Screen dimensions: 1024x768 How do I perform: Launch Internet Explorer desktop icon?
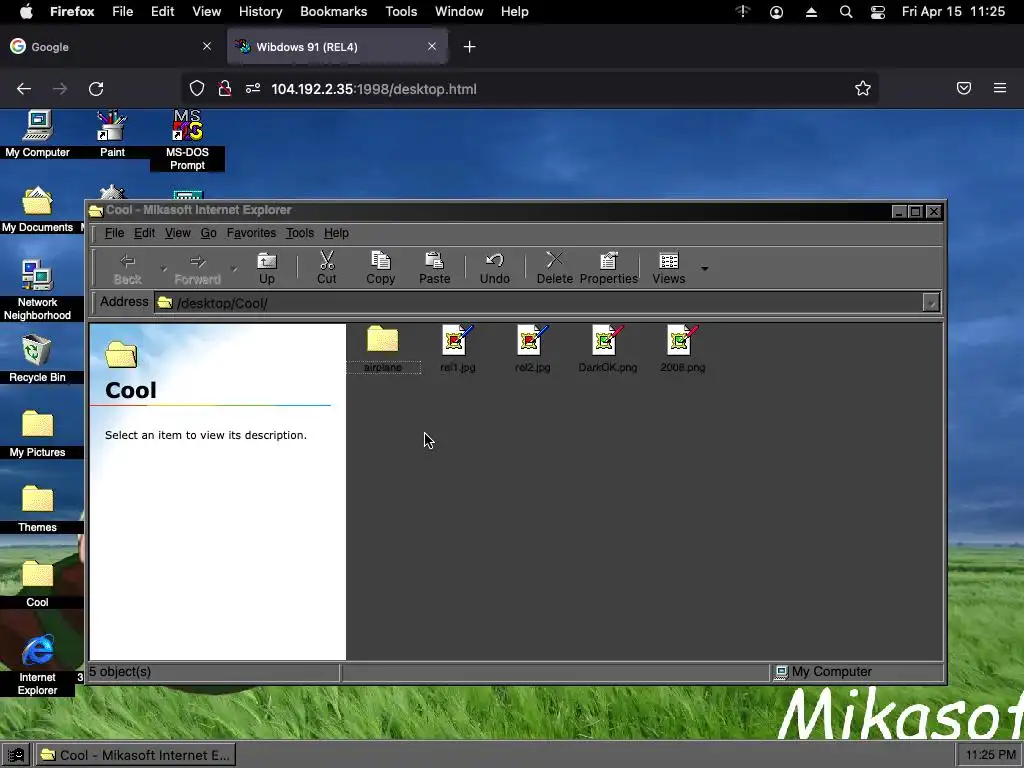(37, 665)
